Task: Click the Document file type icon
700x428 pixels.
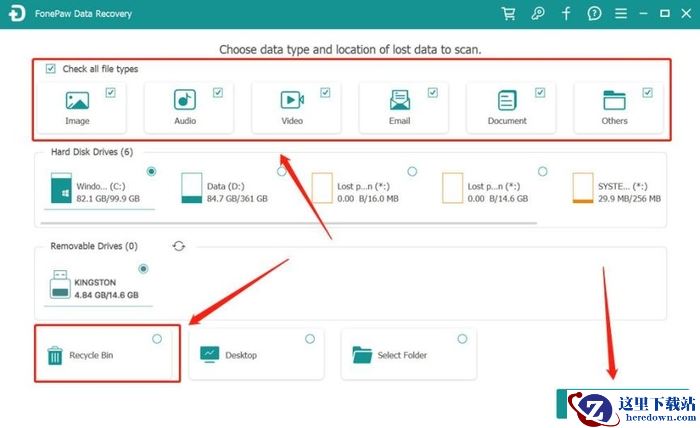Action: pyautogui.click(x=507, y=100)
